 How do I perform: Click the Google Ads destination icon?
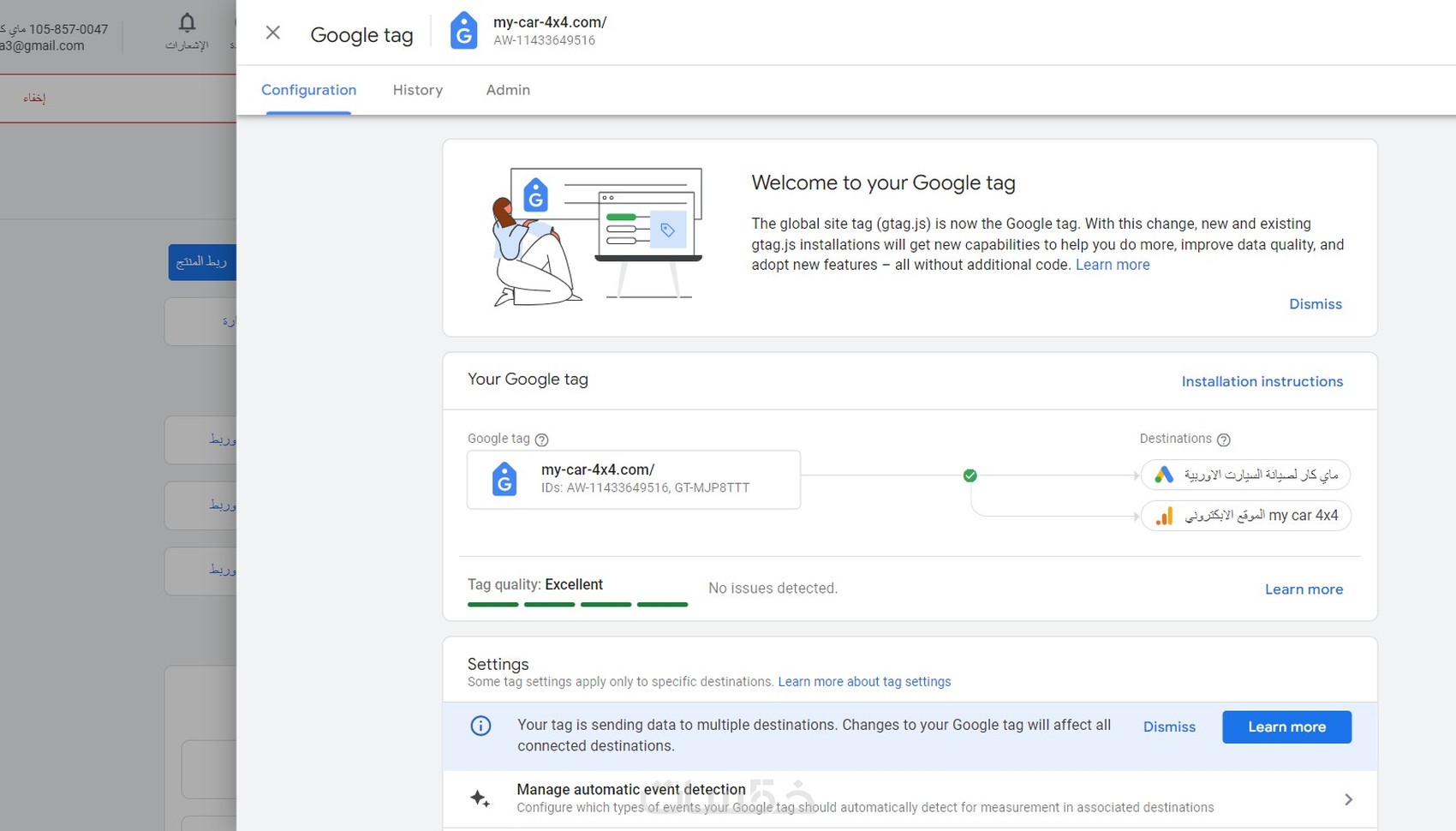(1163, 475)
